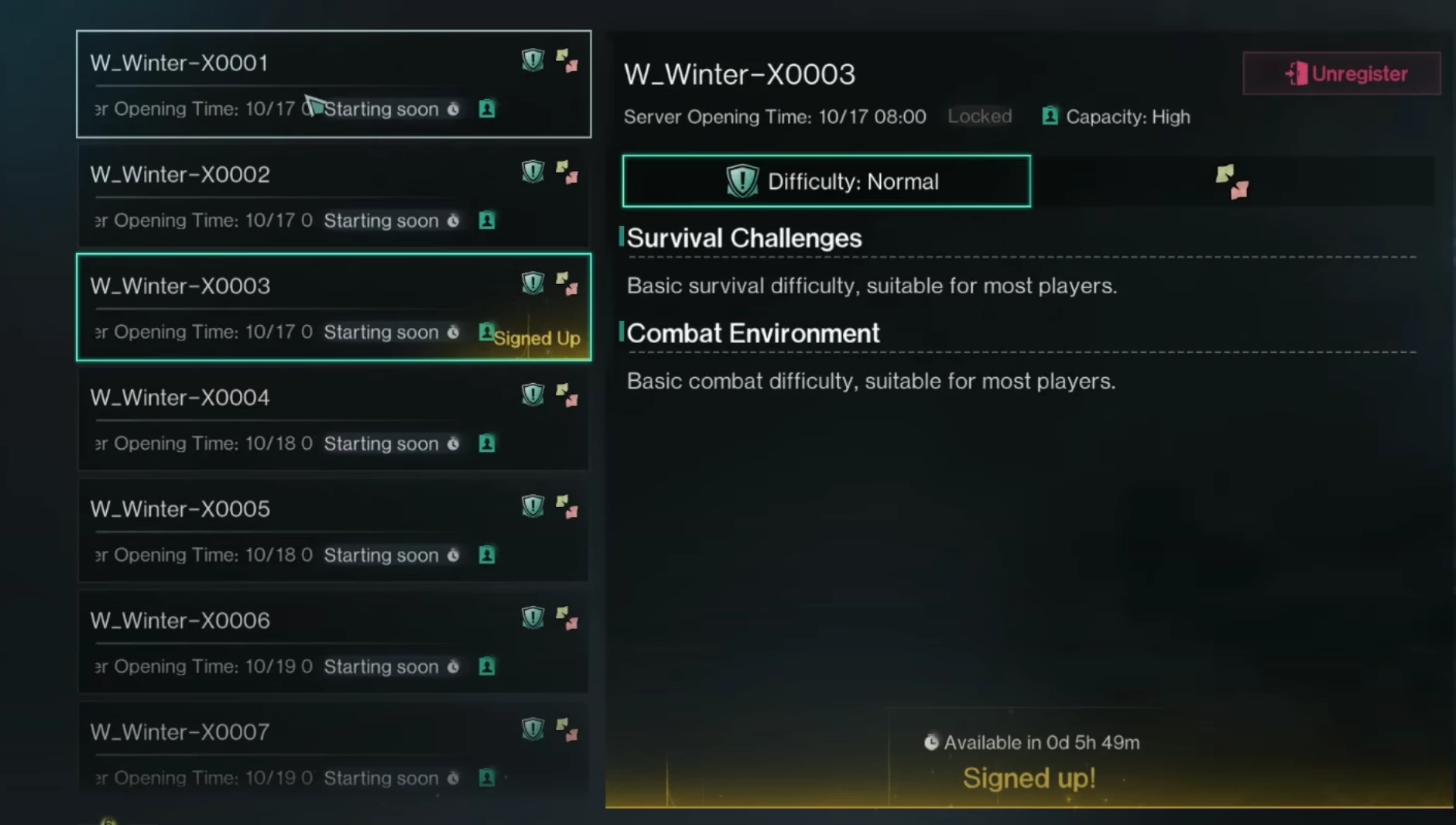Click the Signed Up badge on W_Winter-X0003
This screenshot has height=825, width=1456.
536,338
